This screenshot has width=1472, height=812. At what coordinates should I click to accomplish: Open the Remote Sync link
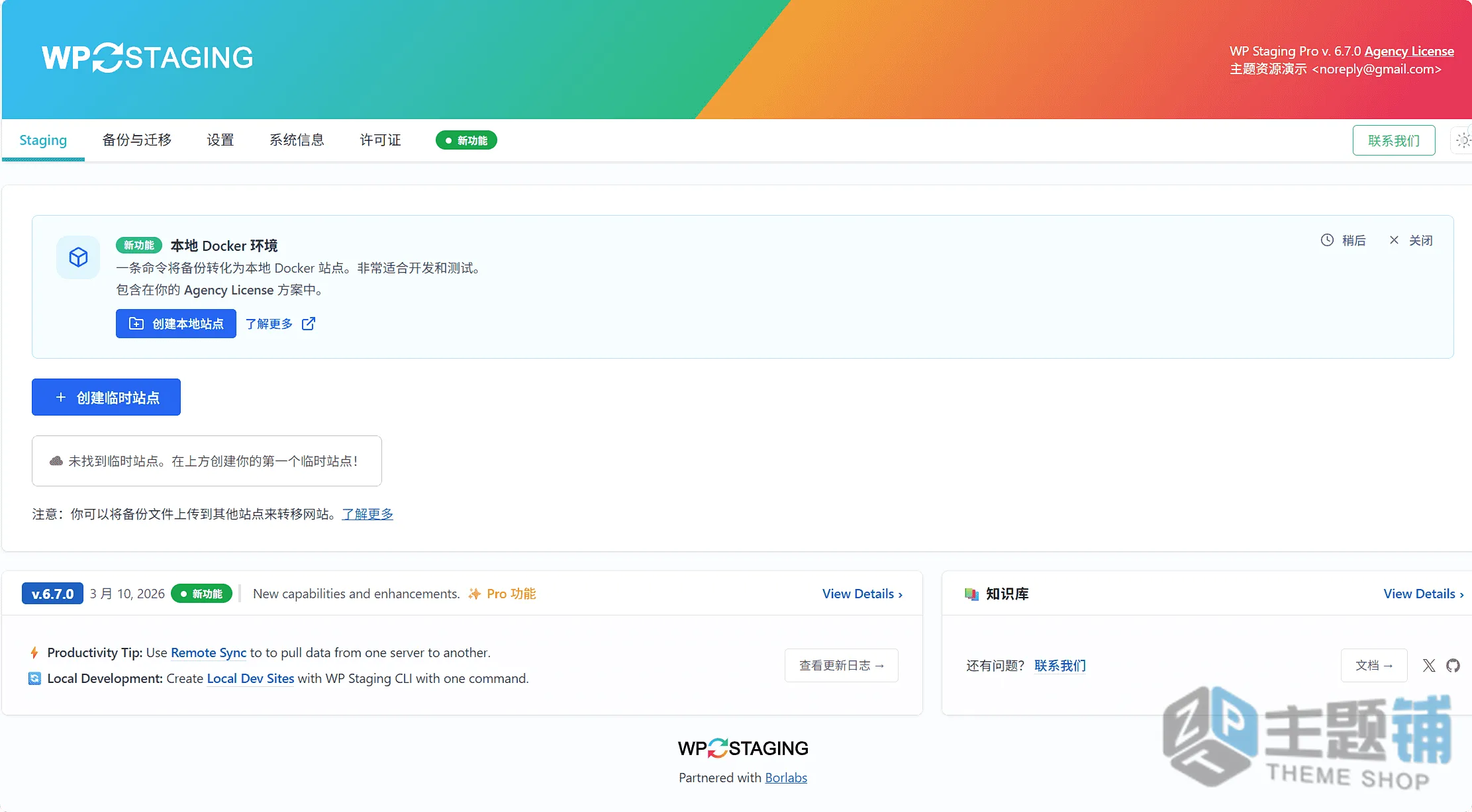[x=209, y=653]
